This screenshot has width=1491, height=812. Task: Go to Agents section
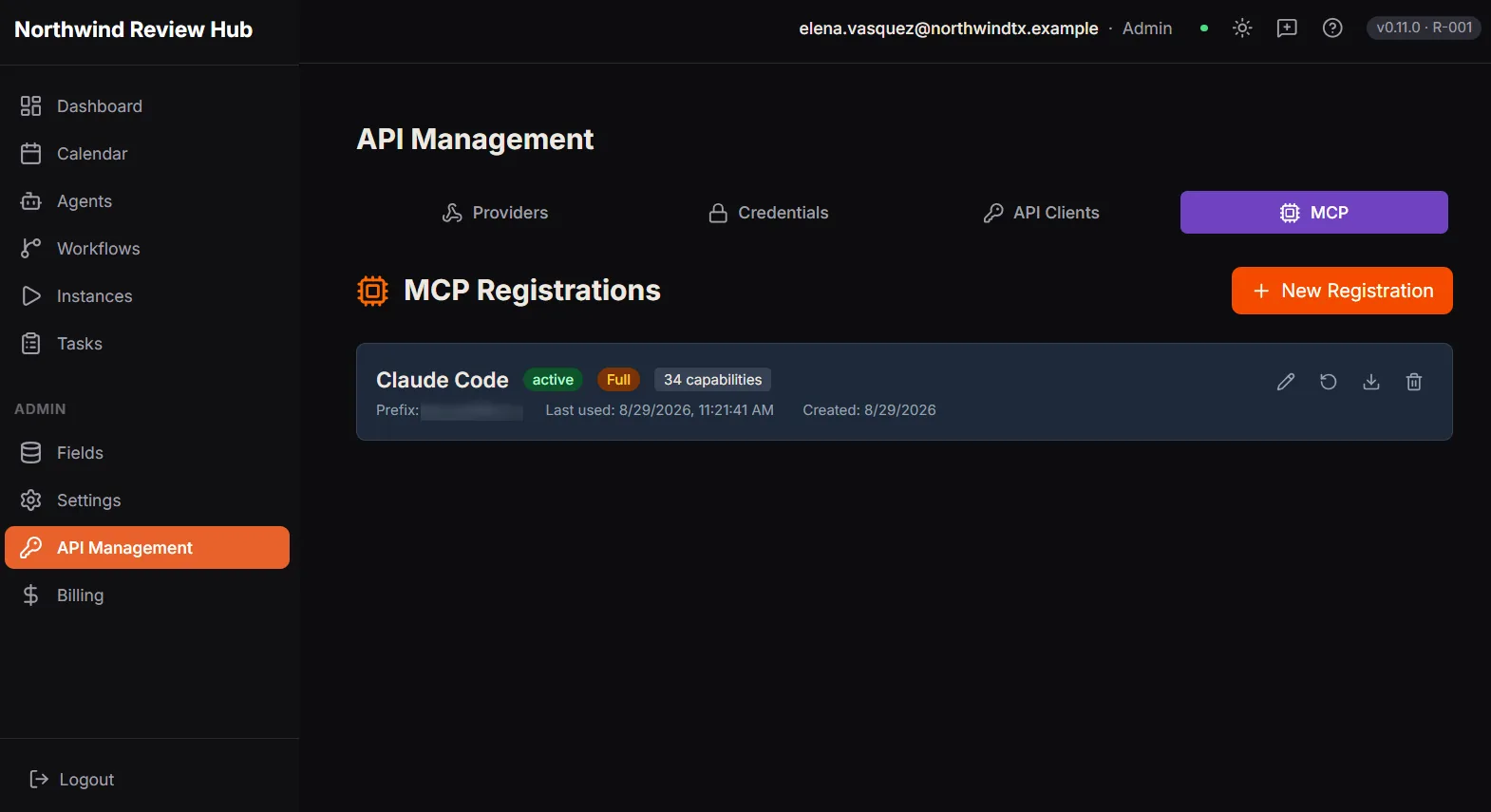click(147, 201)
